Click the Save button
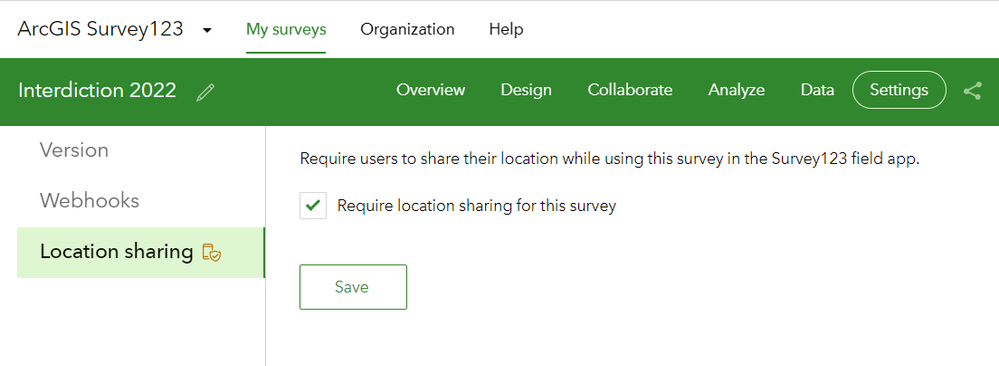 (353, 287)
